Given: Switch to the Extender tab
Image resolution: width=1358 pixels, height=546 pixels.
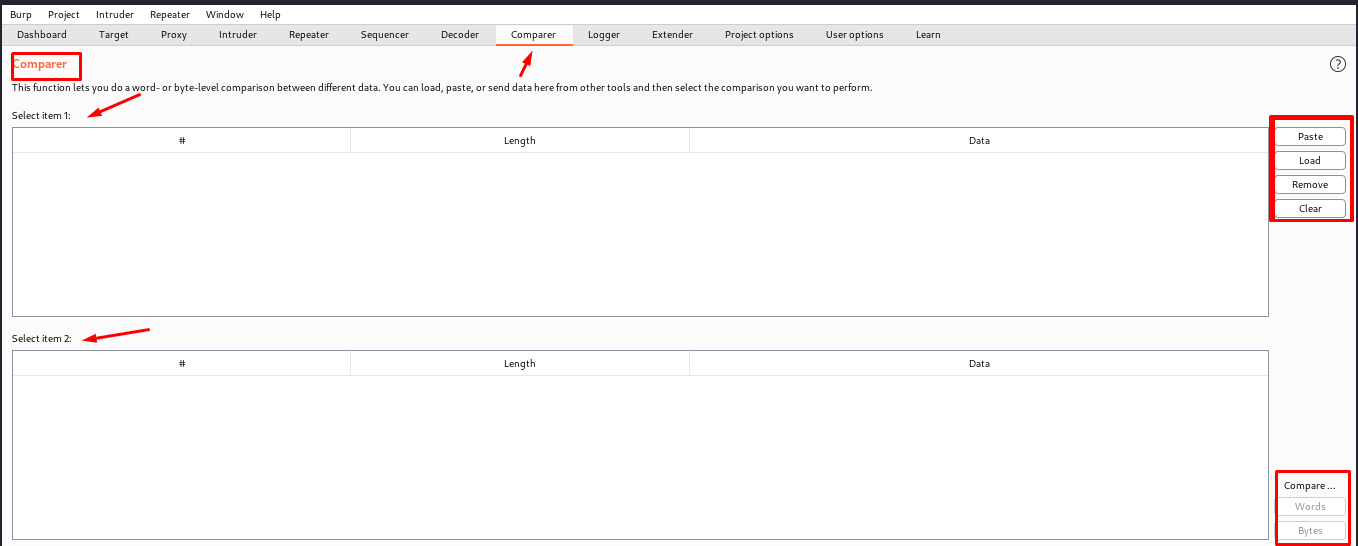Looking at the screenshot, I should (672, 35).
